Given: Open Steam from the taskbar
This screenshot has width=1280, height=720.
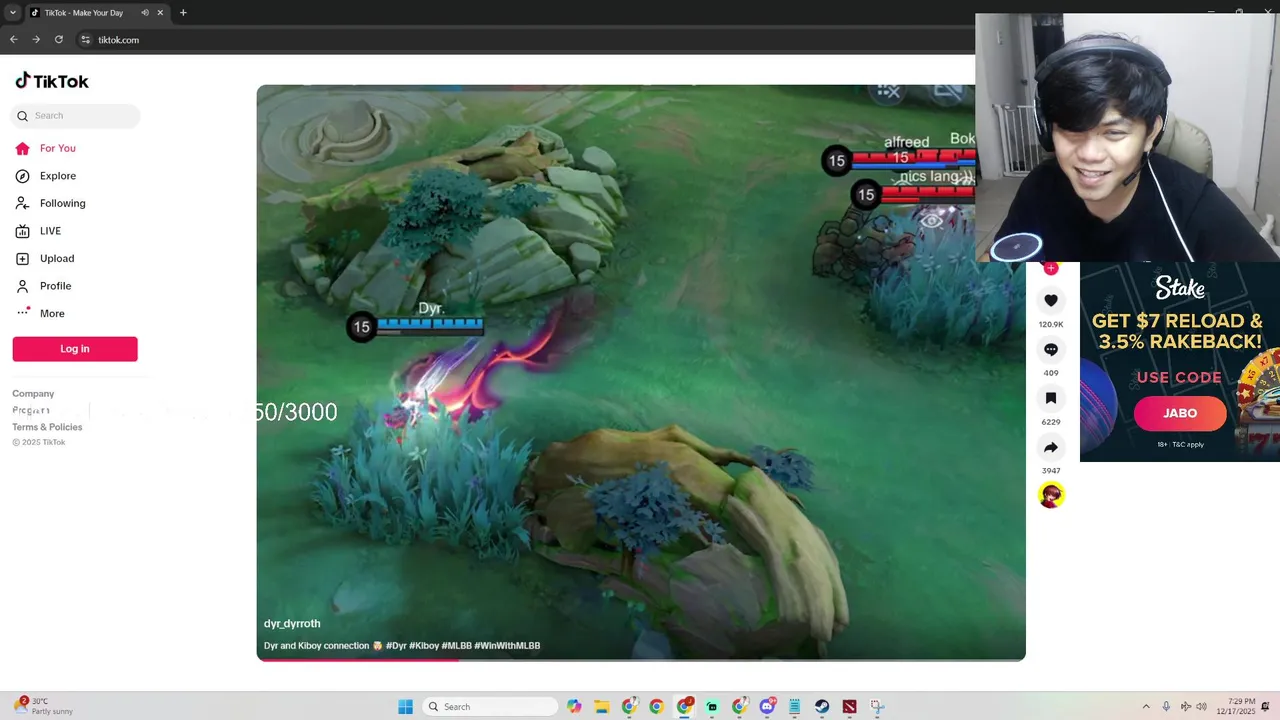Looking at the screenshot, I should (821, 707).
